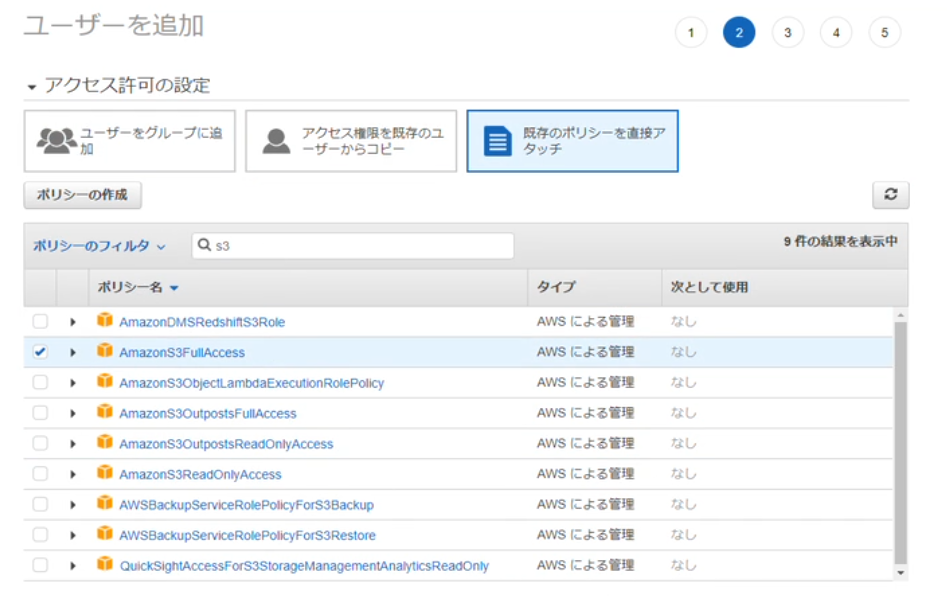Image resolution: width=947 pixels, height=599 pixels.
Task: Click the orange box icon for AmazonDMSRedshiftS3Role
Action: 105,320
